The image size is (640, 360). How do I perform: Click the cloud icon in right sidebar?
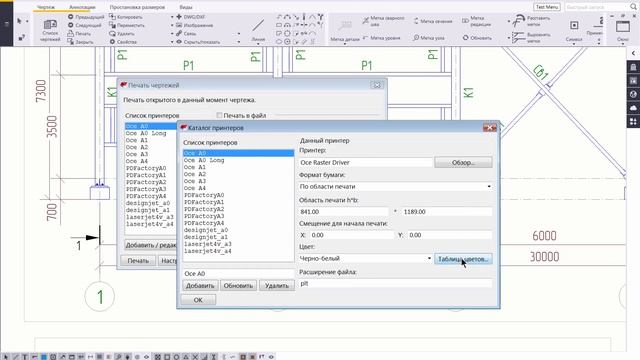pos(633,108)
